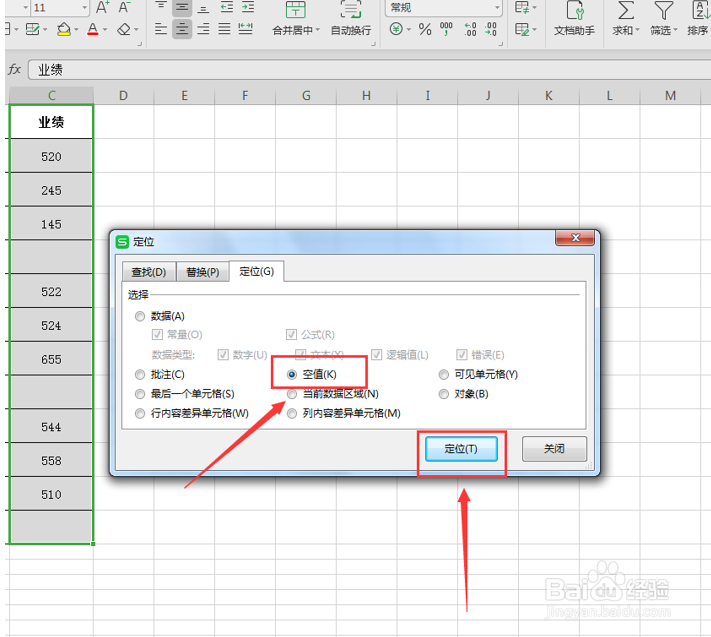This screenshot has height=637, width=711.
Task: Open the 求和 dropdown arrow
Action: [638, 30]
